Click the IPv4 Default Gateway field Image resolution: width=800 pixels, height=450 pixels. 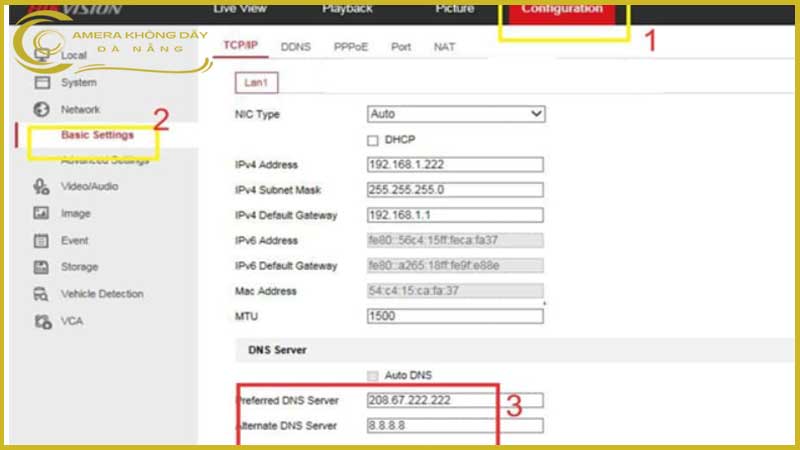pyautogui.click(x=455, y=215)
